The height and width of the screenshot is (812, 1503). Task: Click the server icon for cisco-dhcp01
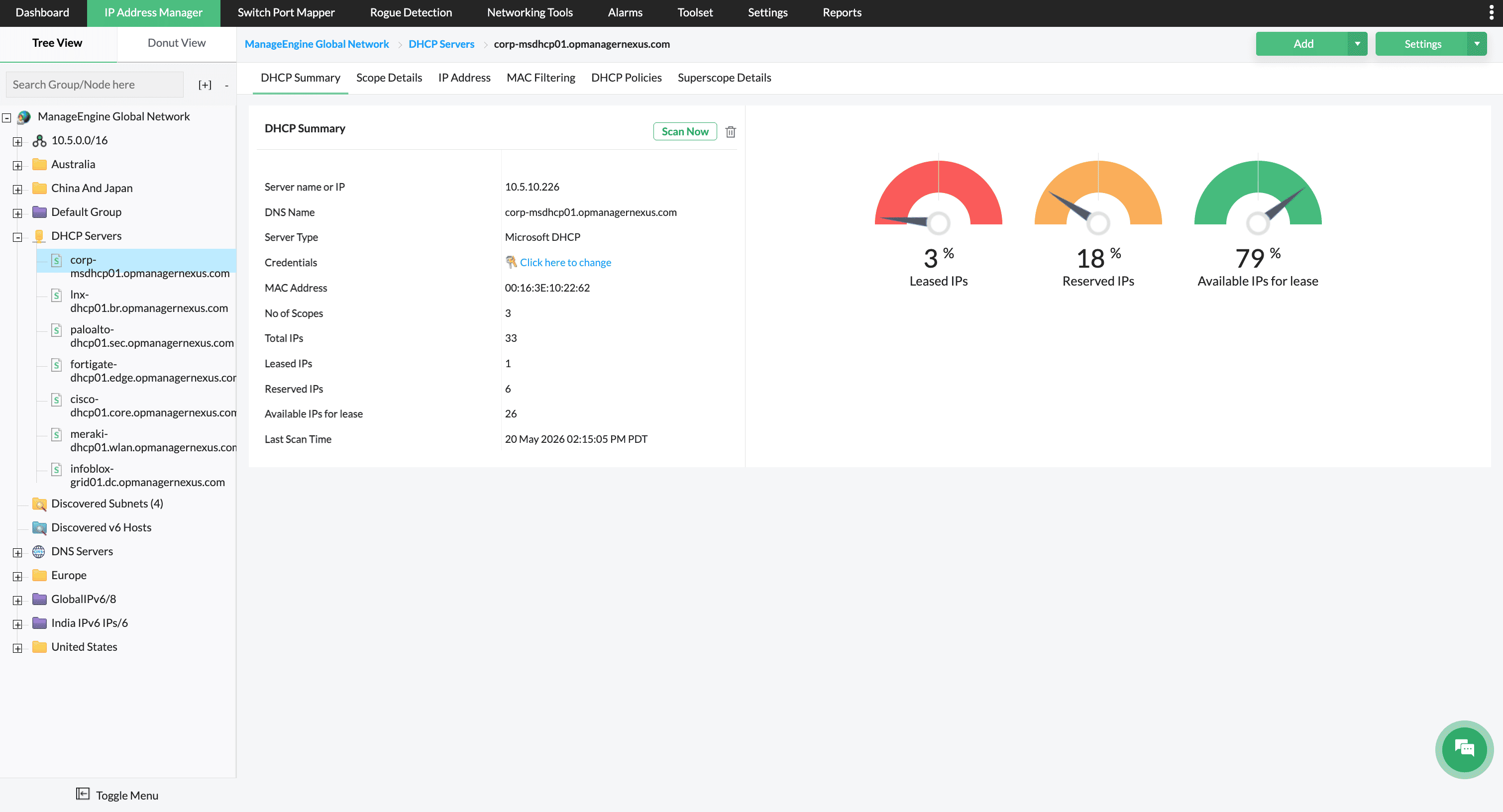57,400
